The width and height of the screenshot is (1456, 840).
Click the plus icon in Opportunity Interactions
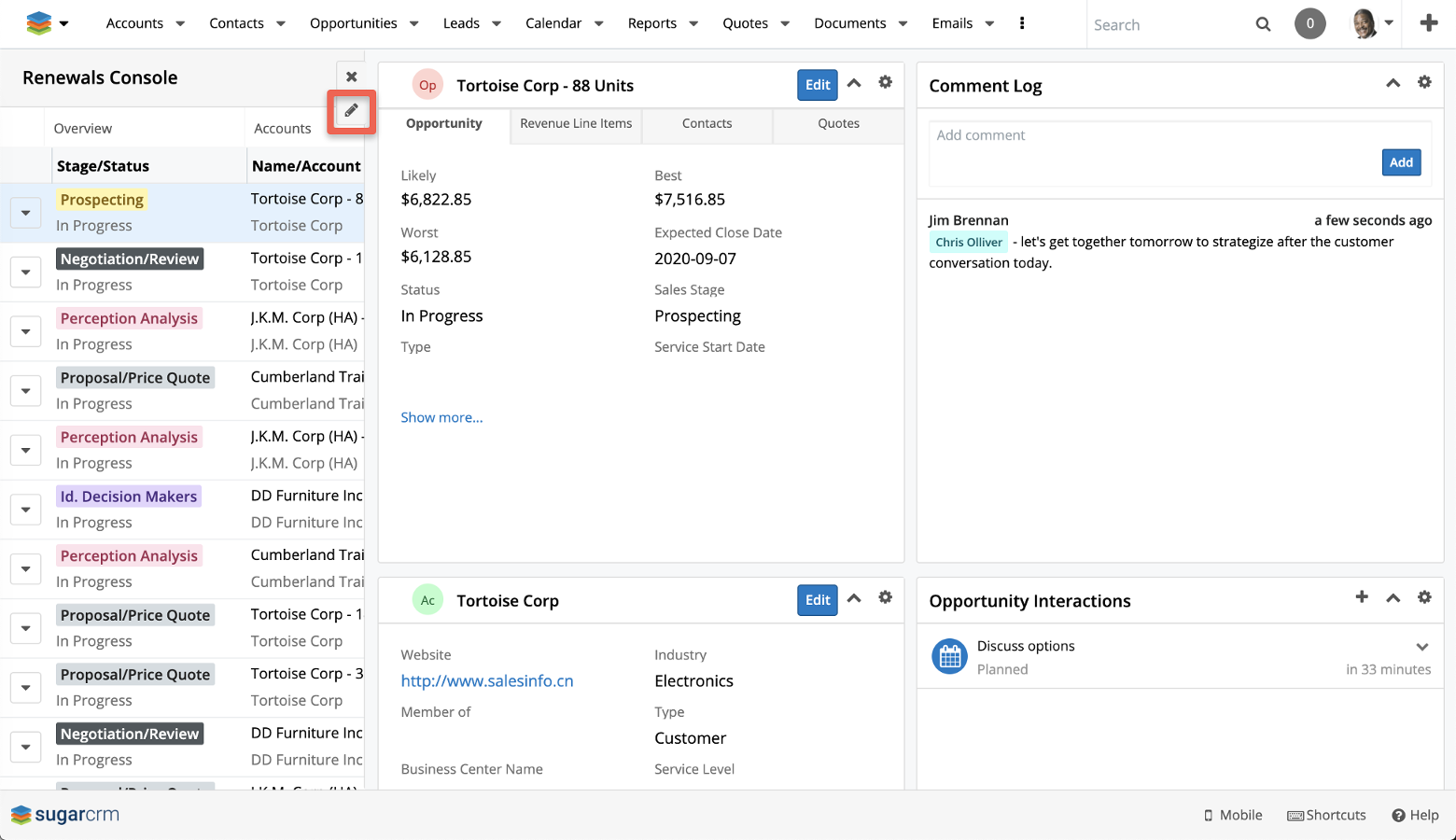(x=1362, y=597)
